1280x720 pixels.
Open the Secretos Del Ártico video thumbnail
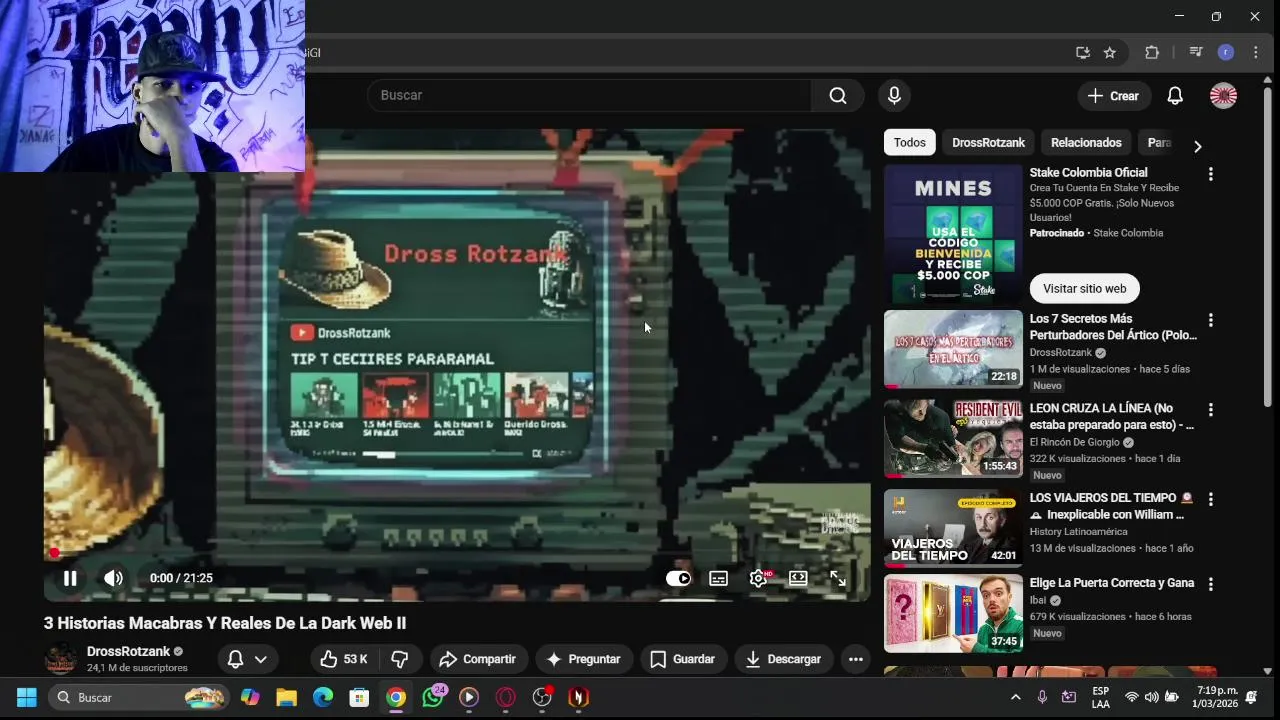953,349
